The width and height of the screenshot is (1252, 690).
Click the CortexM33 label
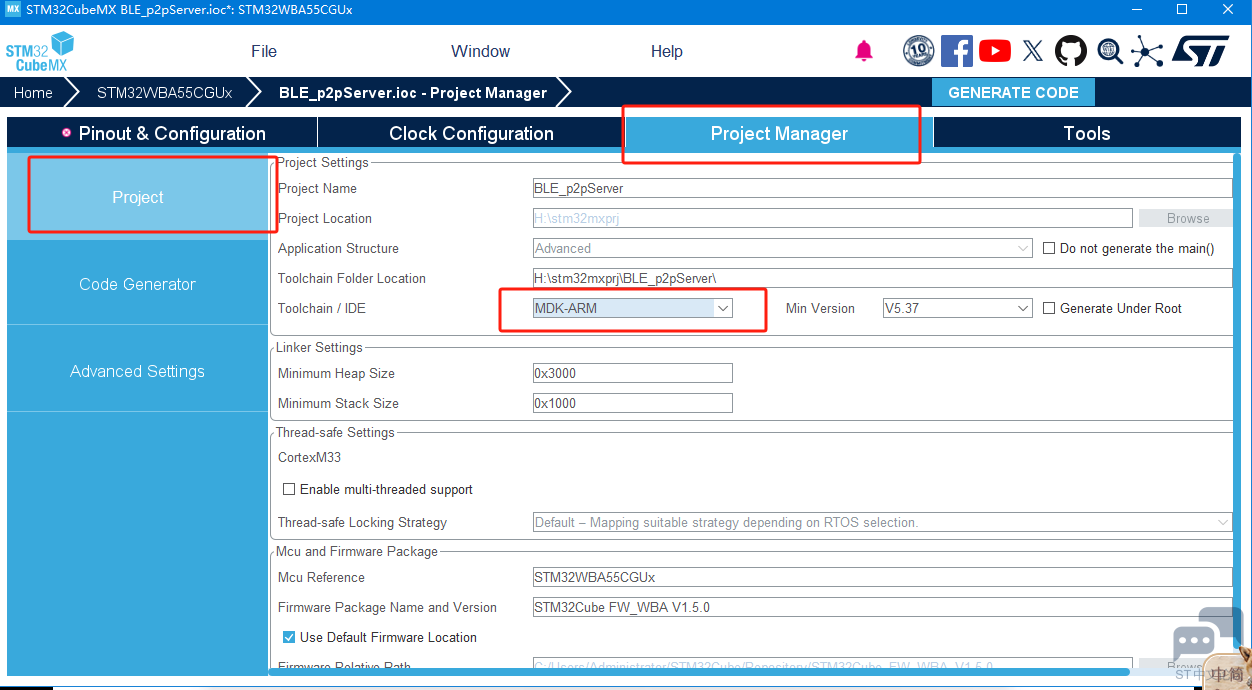[309, 457]
